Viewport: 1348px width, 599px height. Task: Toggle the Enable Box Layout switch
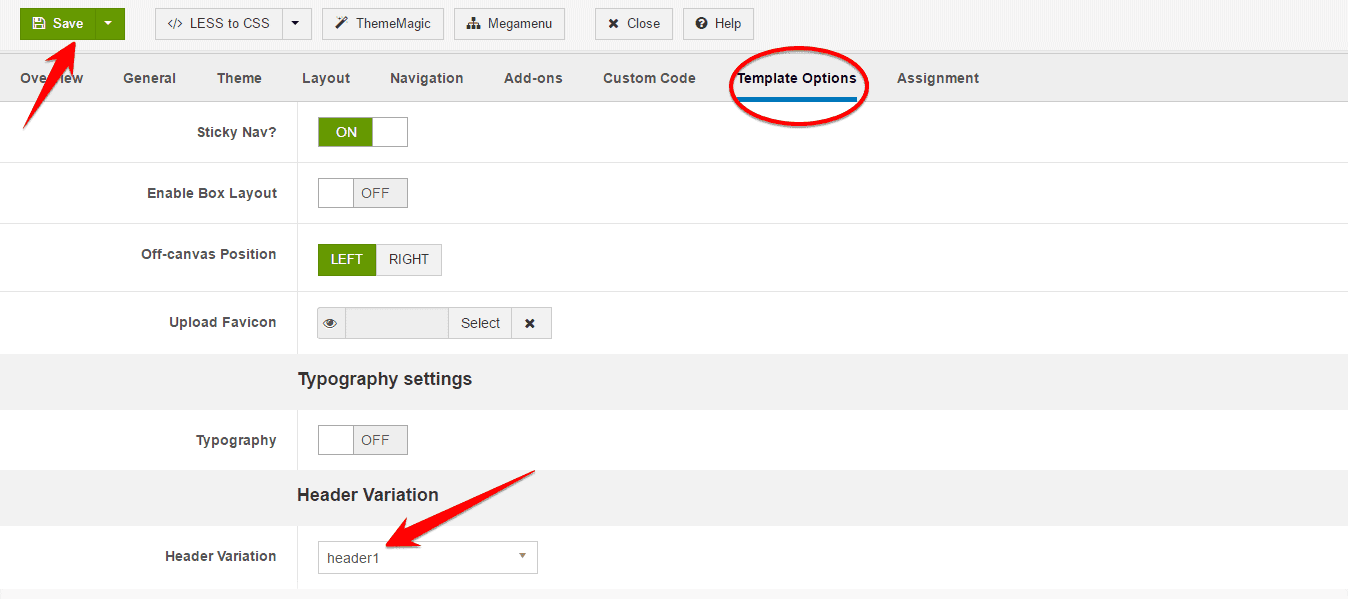(x=362, y=193)
